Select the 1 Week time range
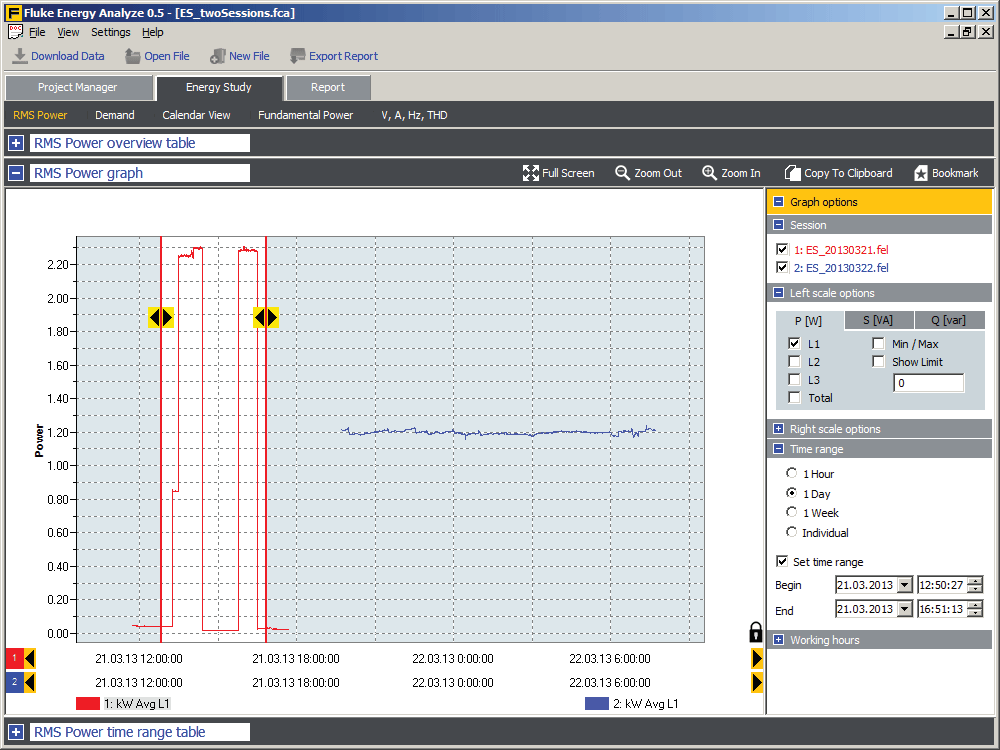The height and width of the screenshot is (750, 1000). point(792,513)
